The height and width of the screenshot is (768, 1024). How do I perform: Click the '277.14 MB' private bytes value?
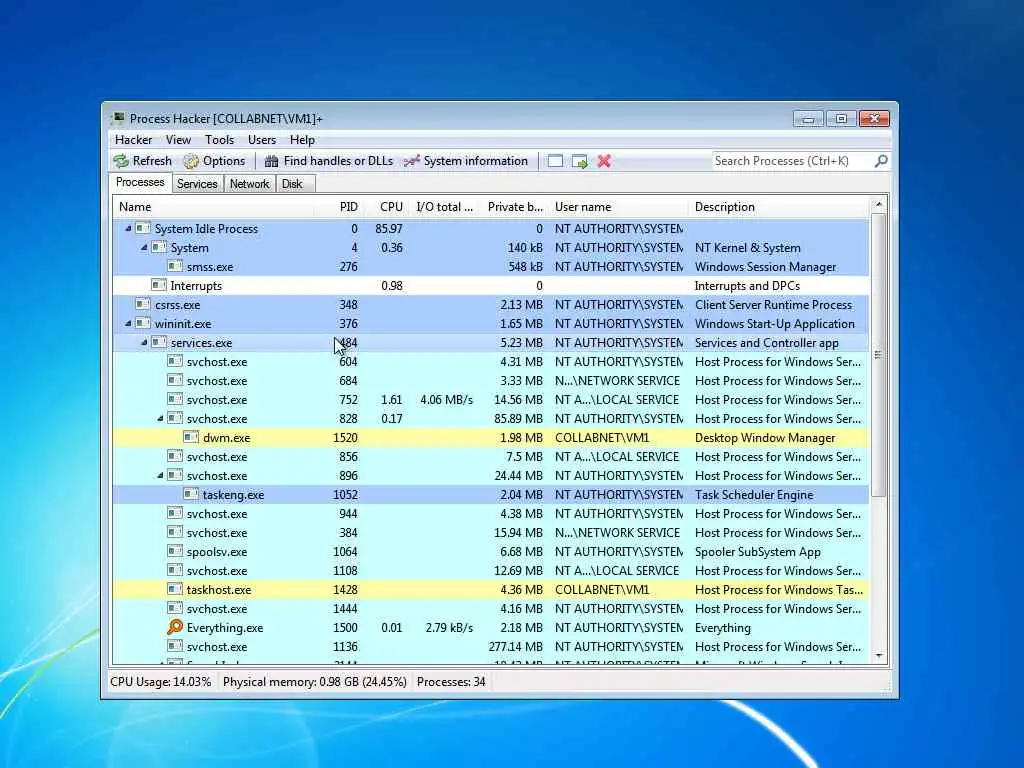coord(515,647)
